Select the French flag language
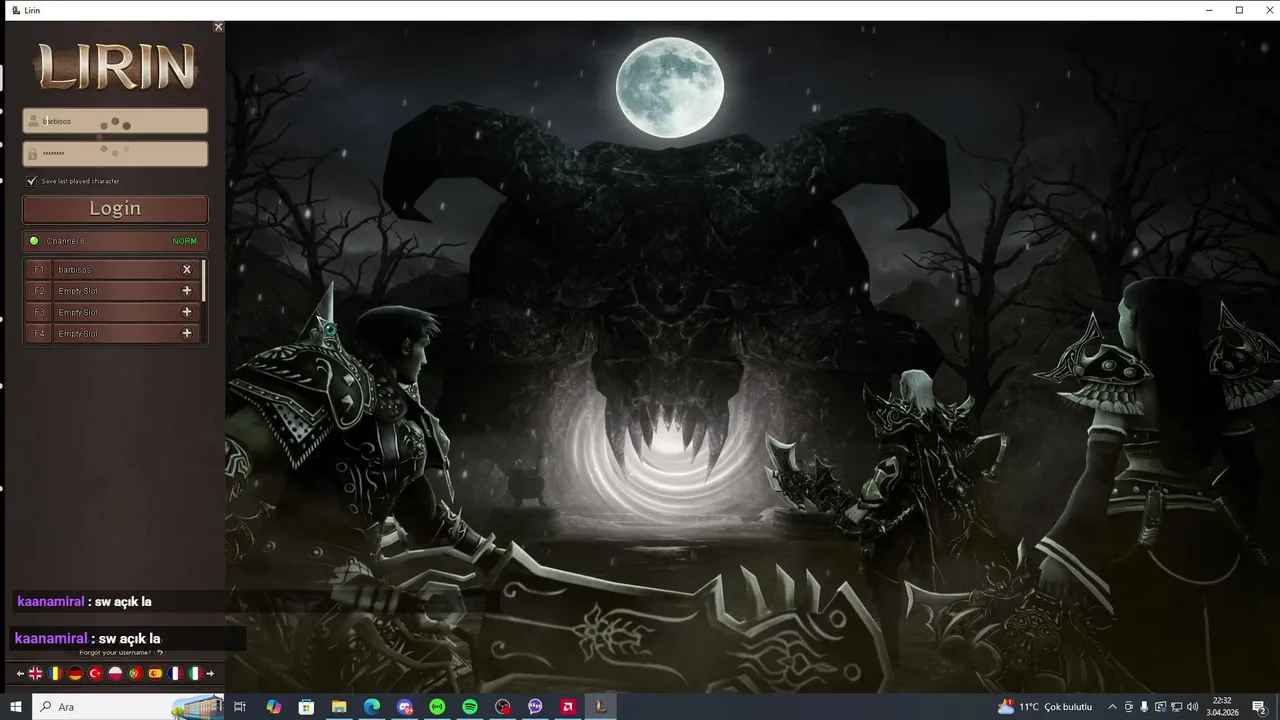The height and width of the screenshot is (720, 1280). coord(175,674)
